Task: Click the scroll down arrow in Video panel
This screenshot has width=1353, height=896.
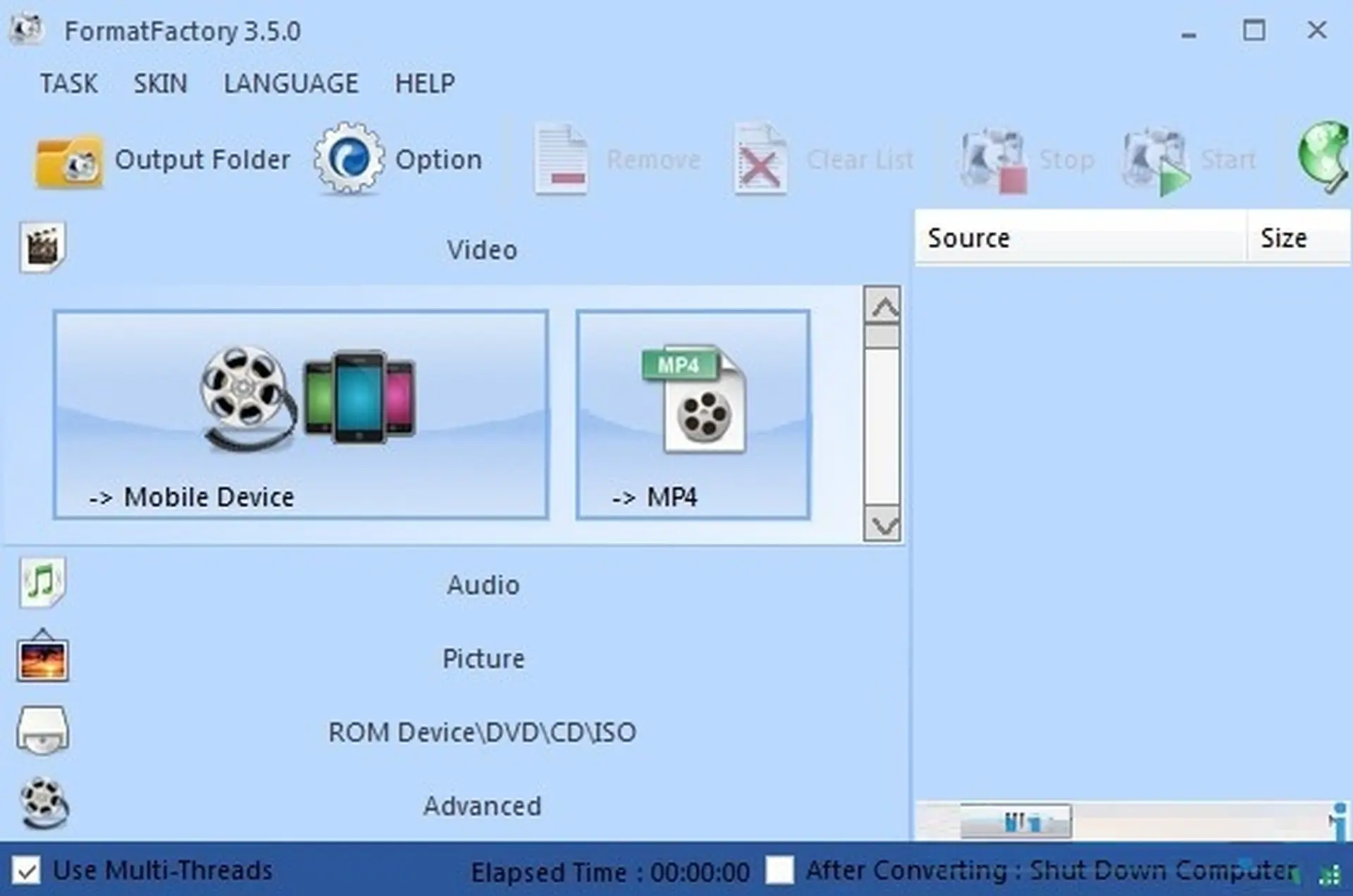Action: (883, 525)
